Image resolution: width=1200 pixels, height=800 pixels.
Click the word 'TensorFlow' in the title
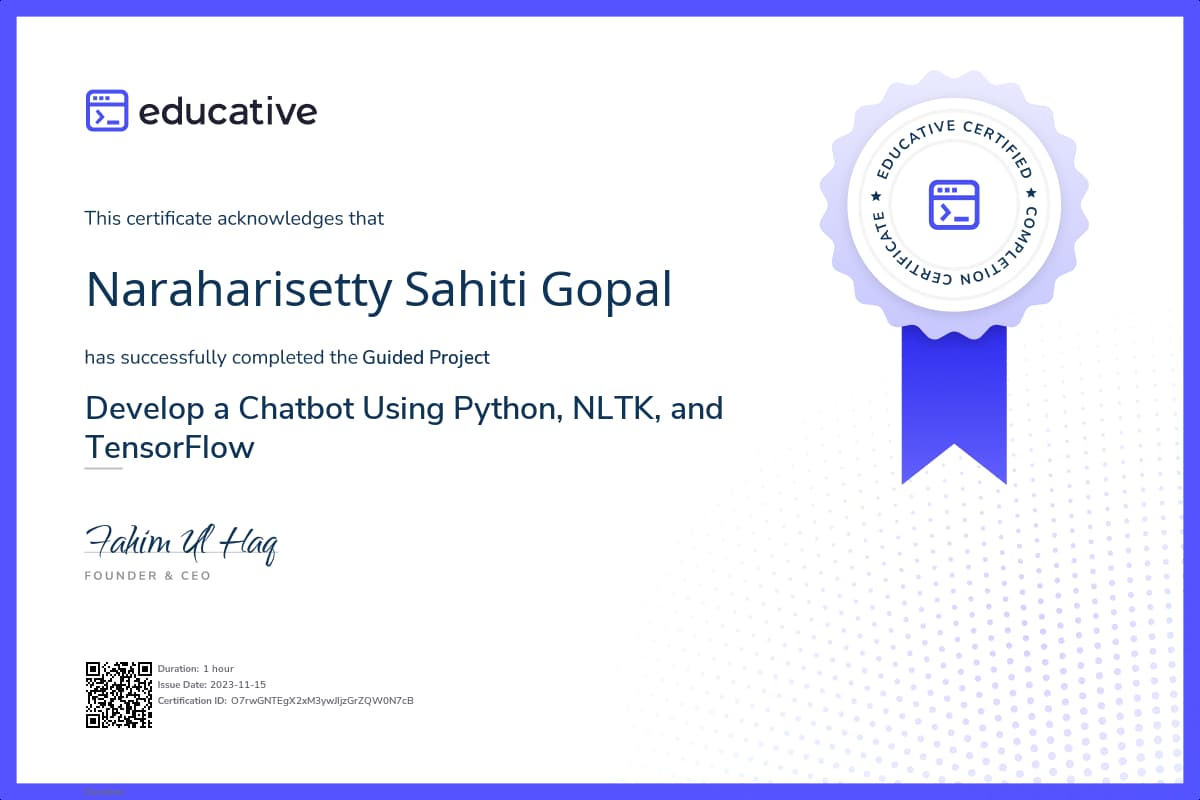(x=170, y=446)
